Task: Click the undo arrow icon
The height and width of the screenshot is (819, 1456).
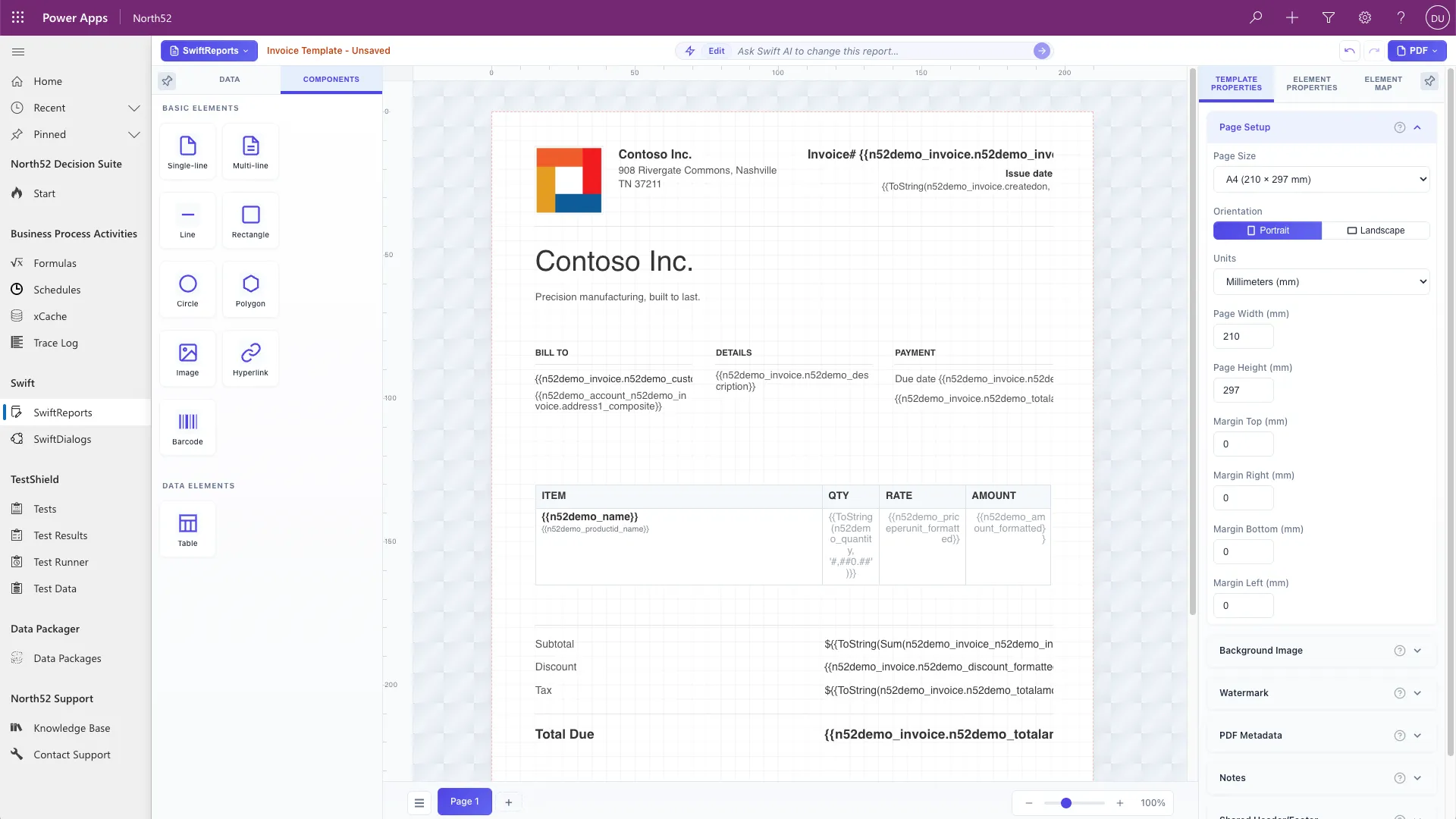Action: 1349,51
